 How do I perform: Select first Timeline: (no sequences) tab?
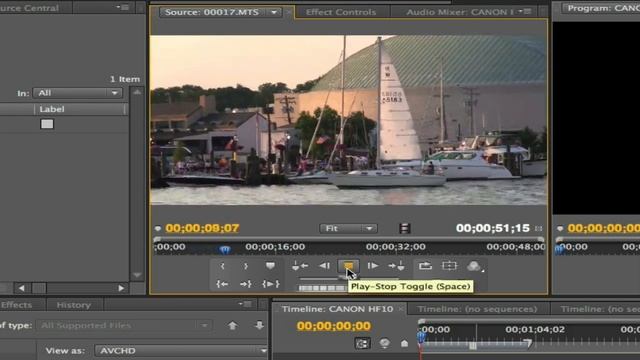478,309
